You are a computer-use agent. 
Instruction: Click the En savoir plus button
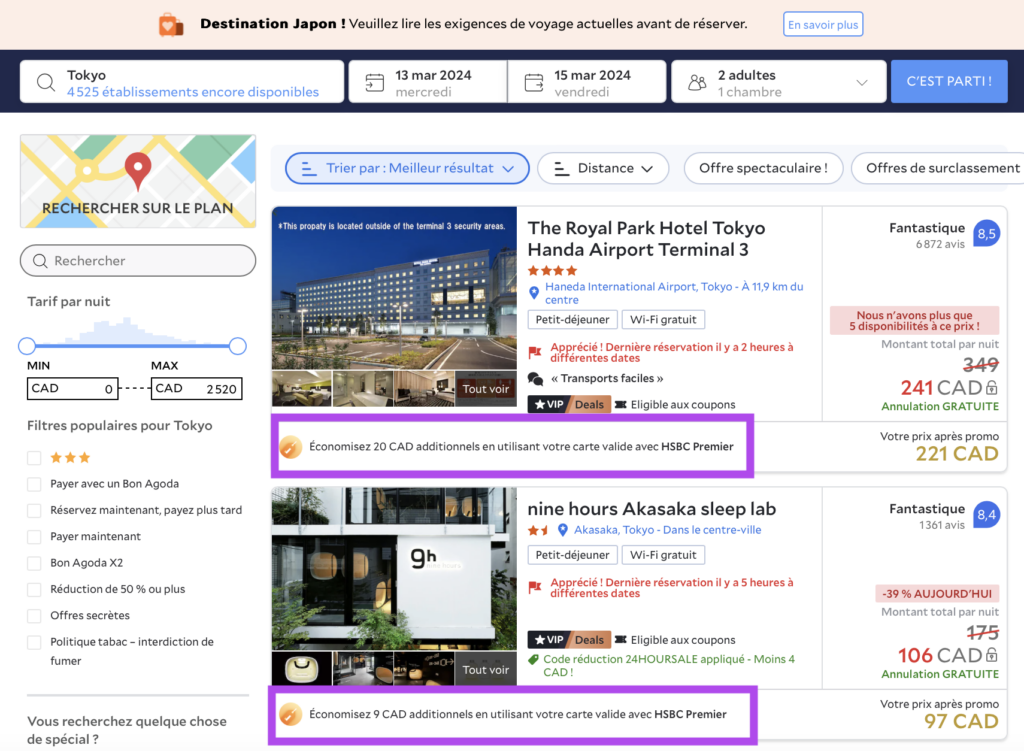tap(822, 24)
